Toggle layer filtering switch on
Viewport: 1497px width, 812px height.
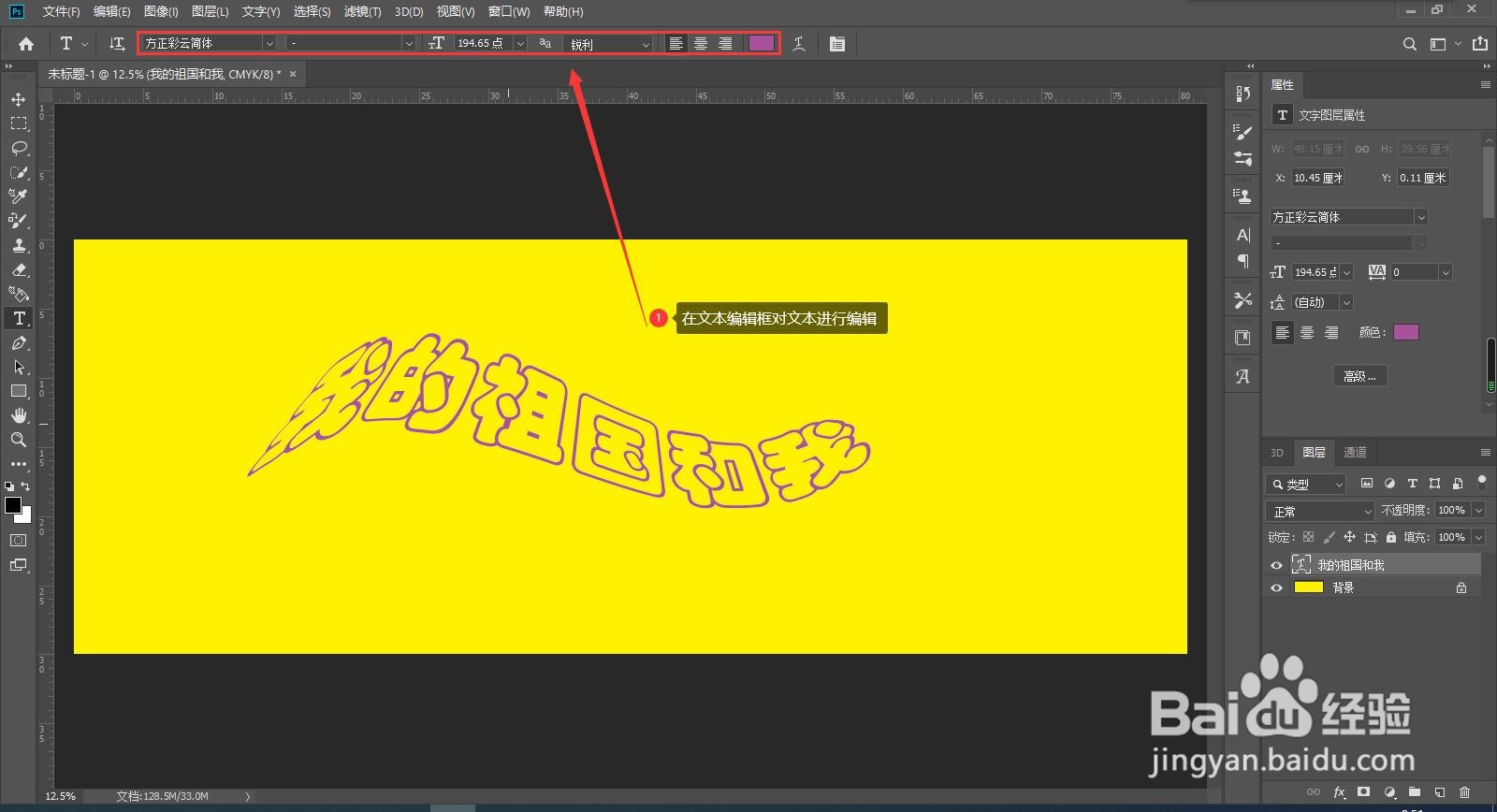click(x=1481, y=483)
